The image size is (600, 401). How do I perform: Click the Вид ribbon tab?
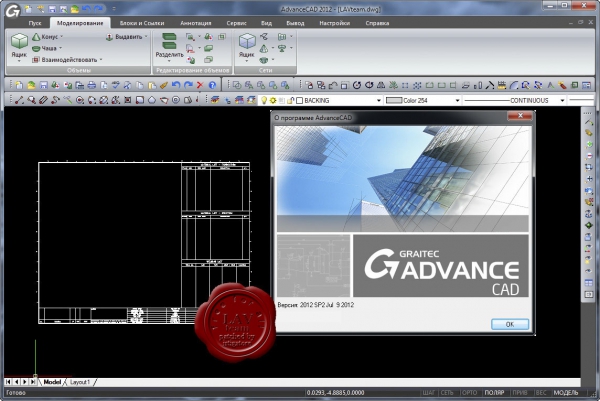click(266, 23)
